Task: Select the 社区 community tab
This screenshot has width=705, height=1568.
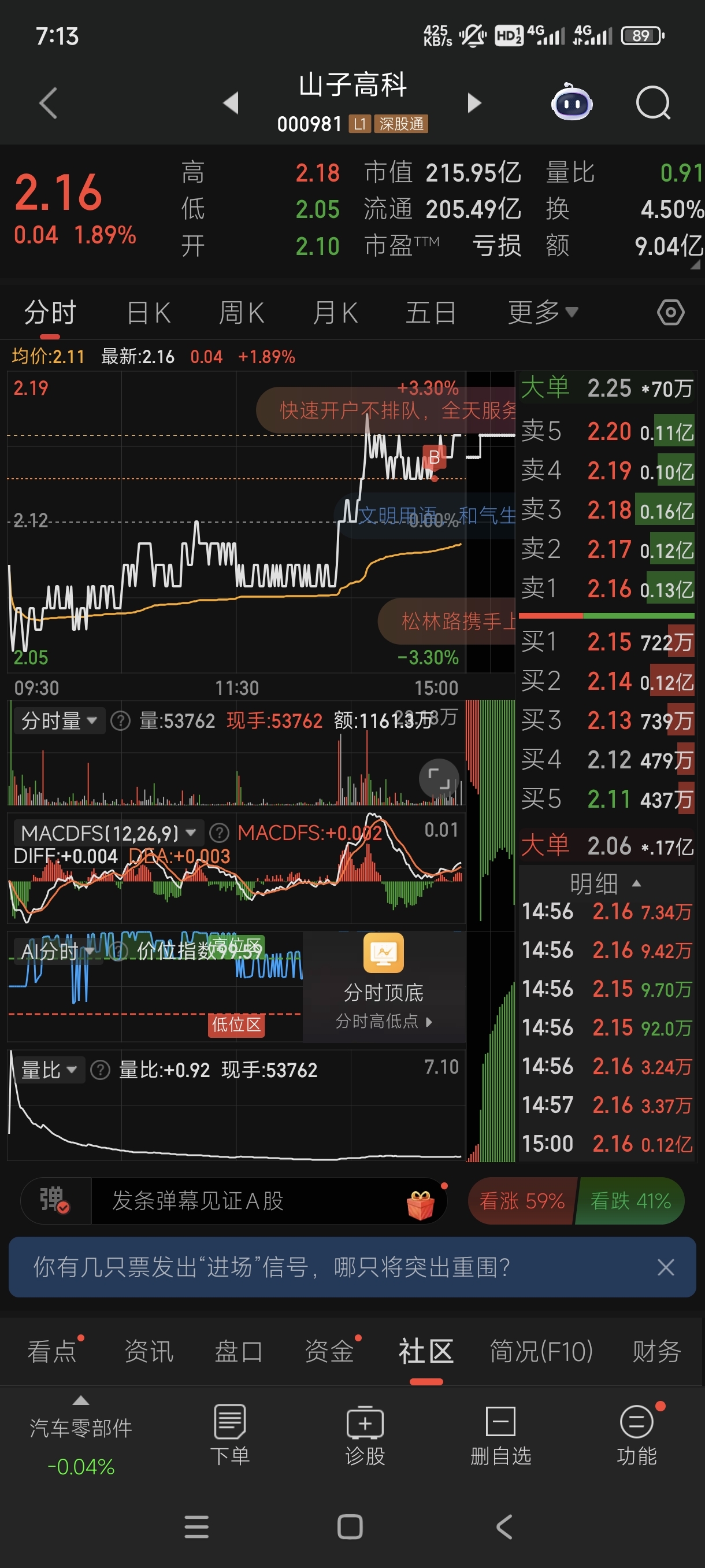Action: [x=426, y=1351]
